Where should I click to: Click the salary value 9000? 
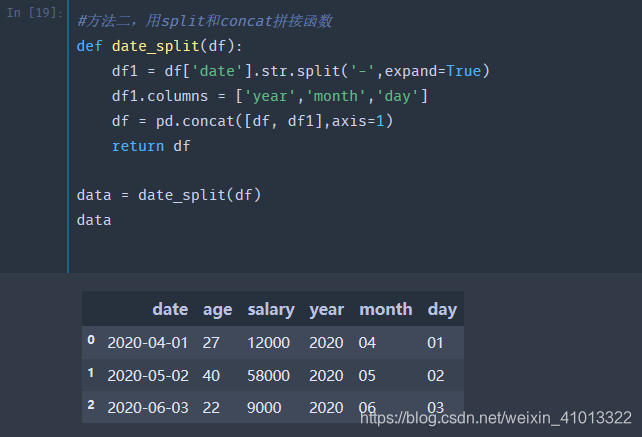(264, 408)
